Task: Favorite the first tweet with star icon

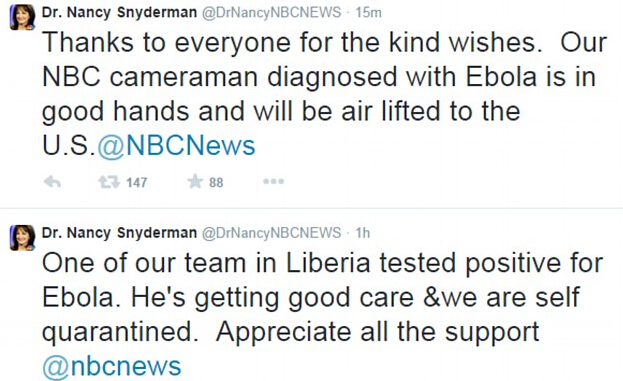Action: pos(195,181)
